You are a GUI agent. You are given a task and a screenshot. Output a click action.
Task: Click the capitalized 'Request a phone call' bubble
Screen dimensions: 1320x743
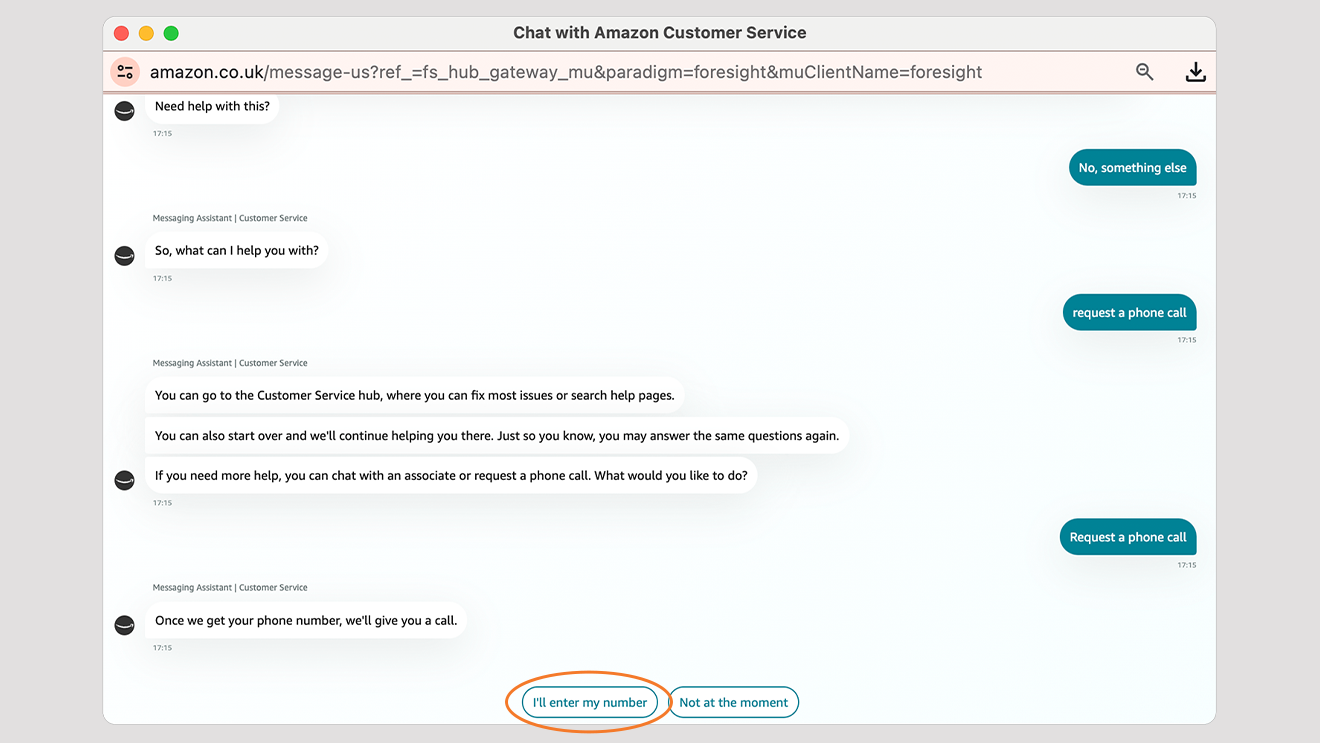pos(1128,537)
